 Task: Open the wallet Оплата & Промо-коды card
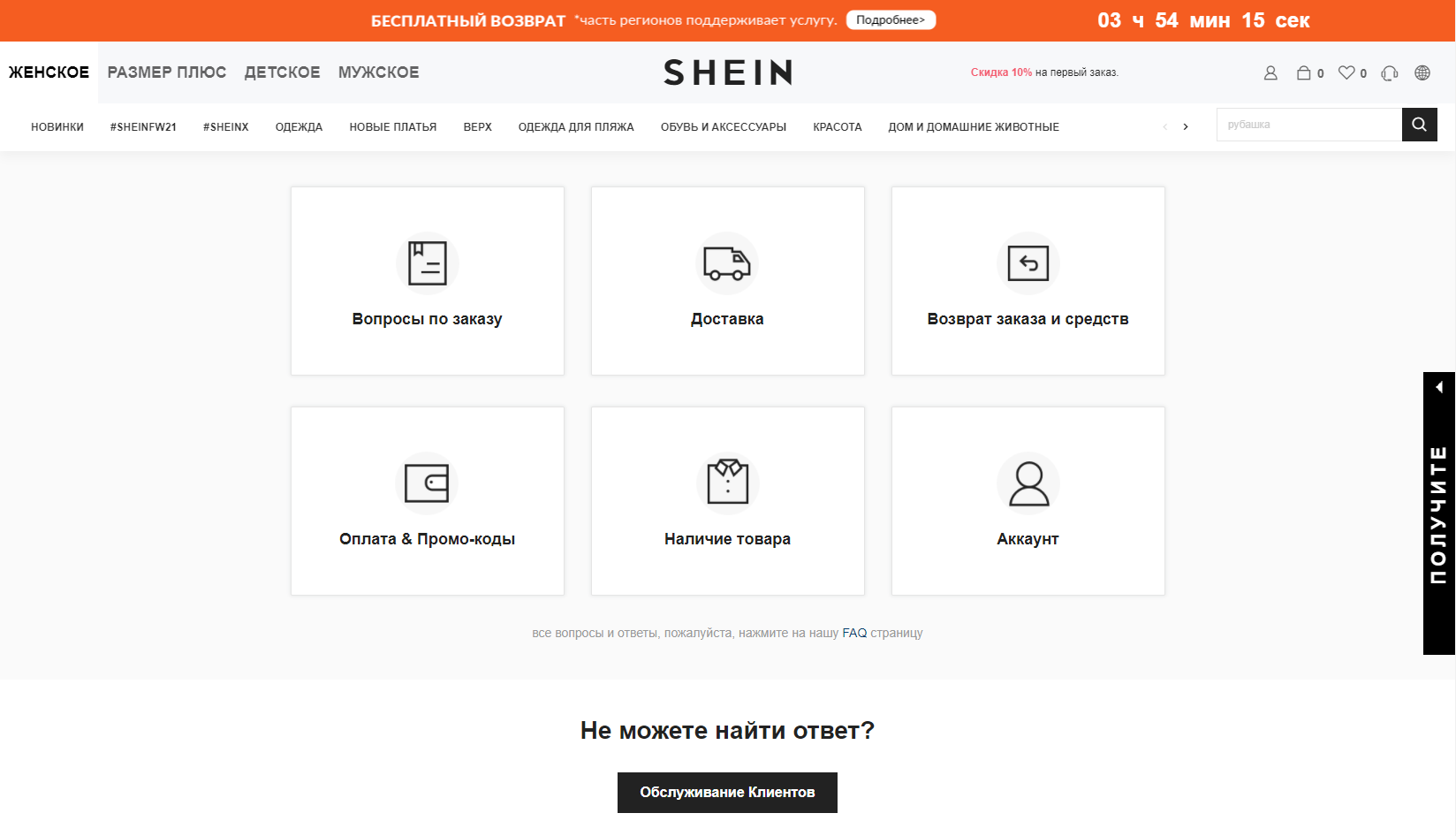coord(427,501)
